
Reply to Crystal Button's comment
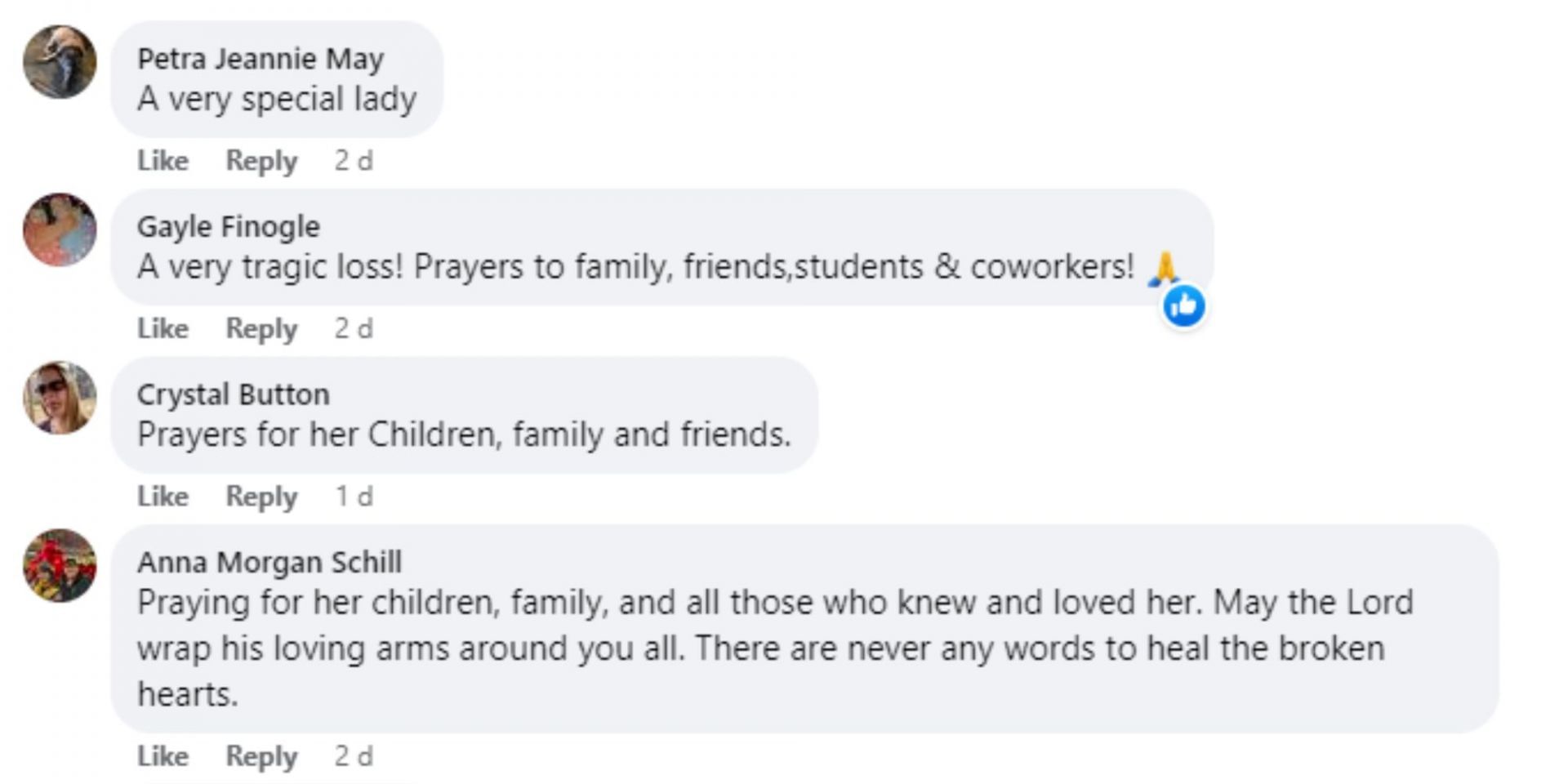(x=261, y=497)
